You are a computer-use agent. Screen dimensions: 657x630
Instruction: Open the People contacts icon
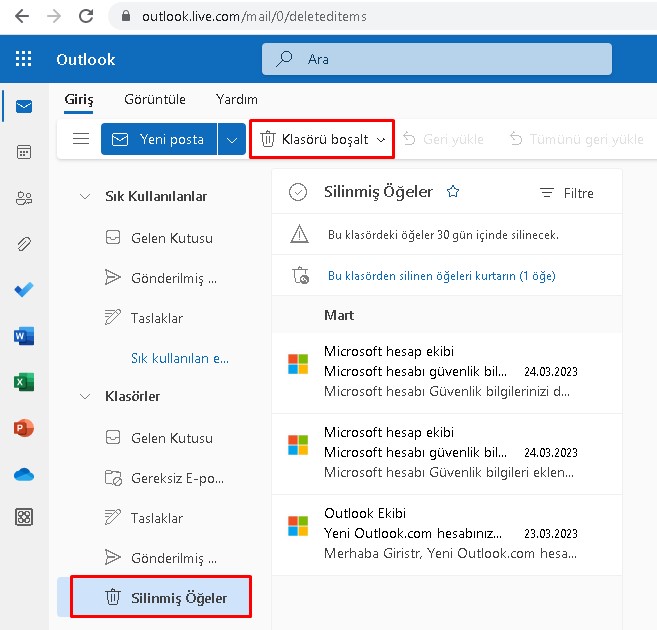click(x=24, y=198)
